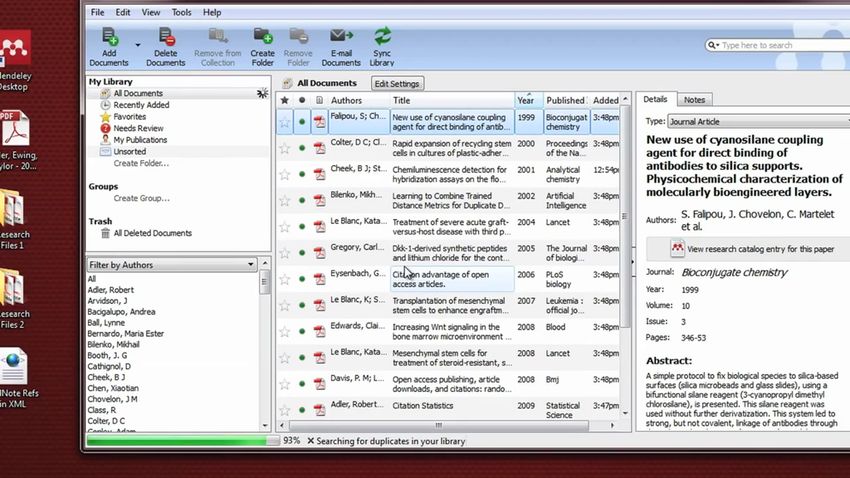850x478 pixels.
Task: Toggle favorite star for Gregory row
Action: pos(285,253)
